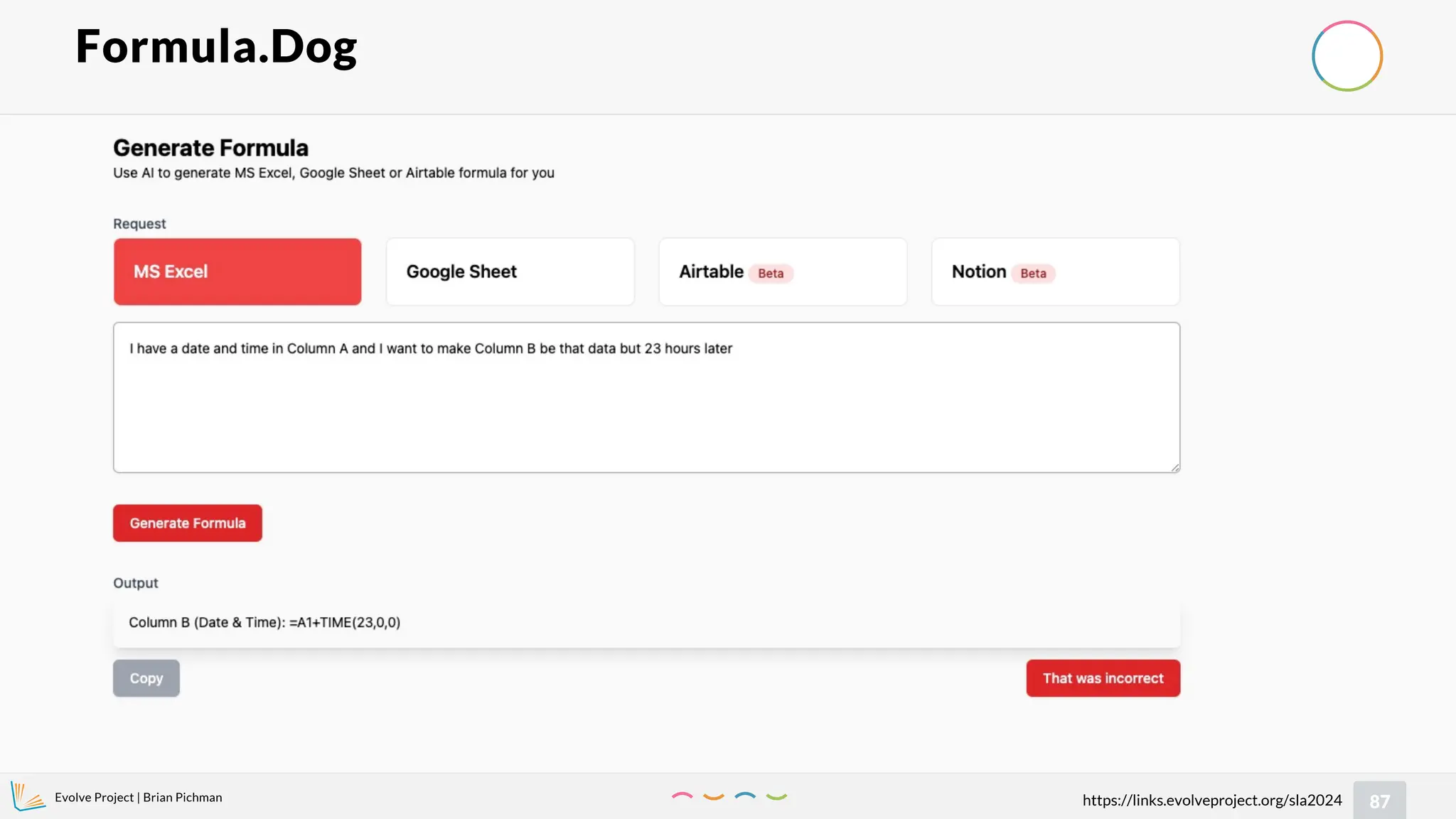Image resolution: width=1456 pixels, height=819 pixels.
Task: Click the slide number 87 box
Action: [1379, 801]
